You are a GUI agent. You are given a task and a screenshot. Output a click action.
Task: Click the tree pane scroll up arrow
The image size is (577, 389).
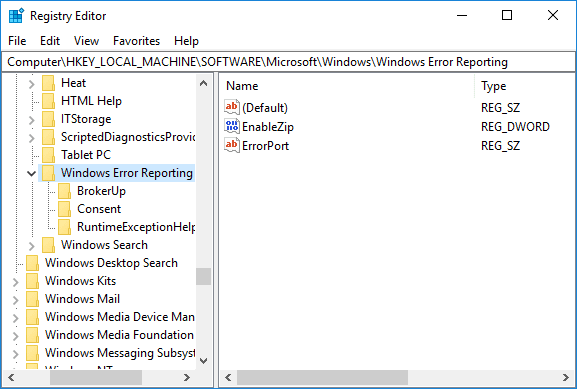pyautogui.click(x=203, y=83)
